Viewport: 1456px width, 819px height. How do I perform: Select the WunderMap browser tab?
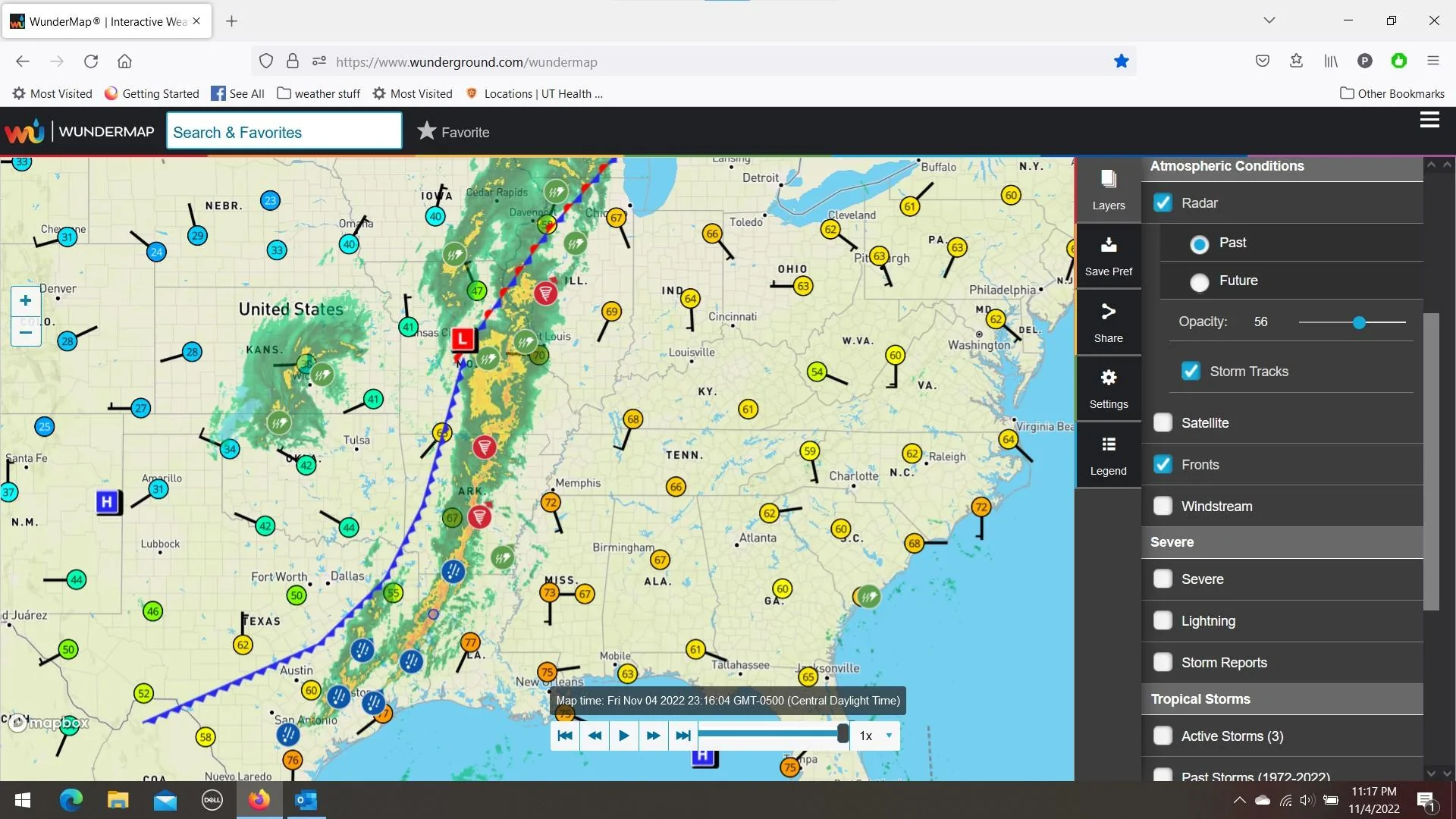(x=106, y=21)
